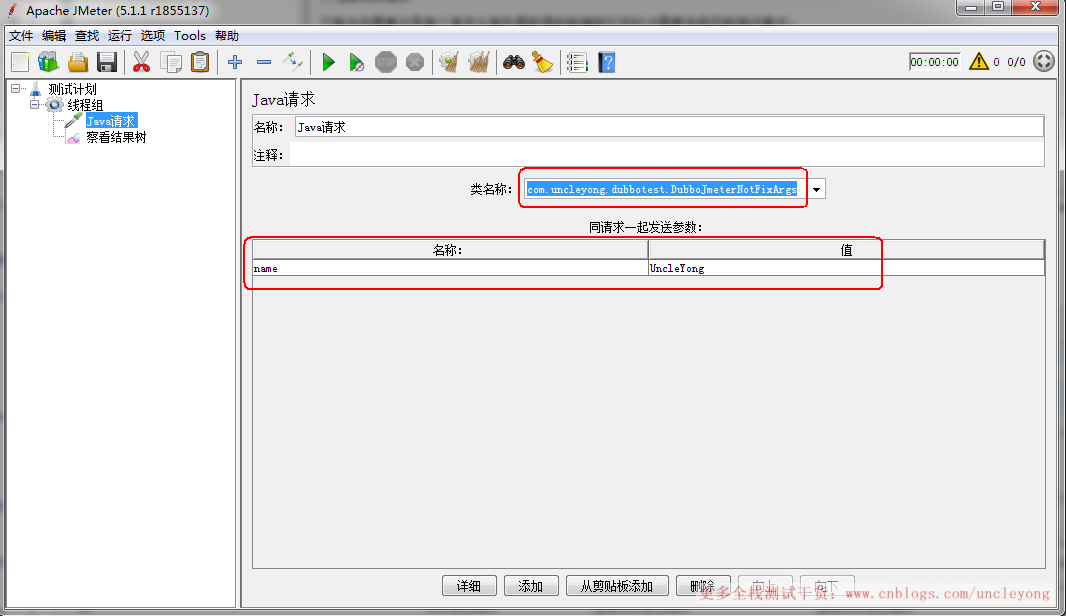
Task: Select 察看结果树 in the tree
Action: [116, 137]
